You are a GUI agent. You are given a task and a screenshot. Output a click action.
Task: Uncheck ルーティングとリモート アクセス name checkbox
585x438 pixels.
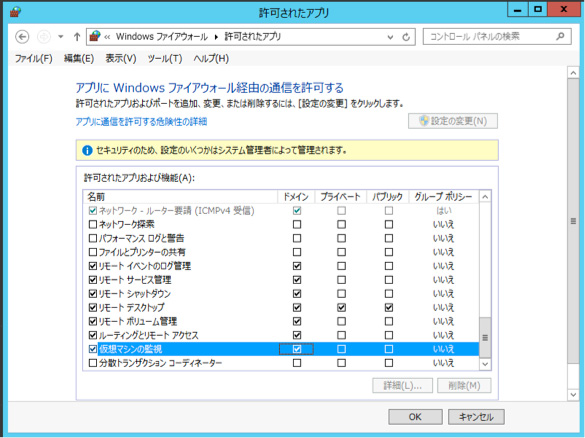[x=93, y=335]
